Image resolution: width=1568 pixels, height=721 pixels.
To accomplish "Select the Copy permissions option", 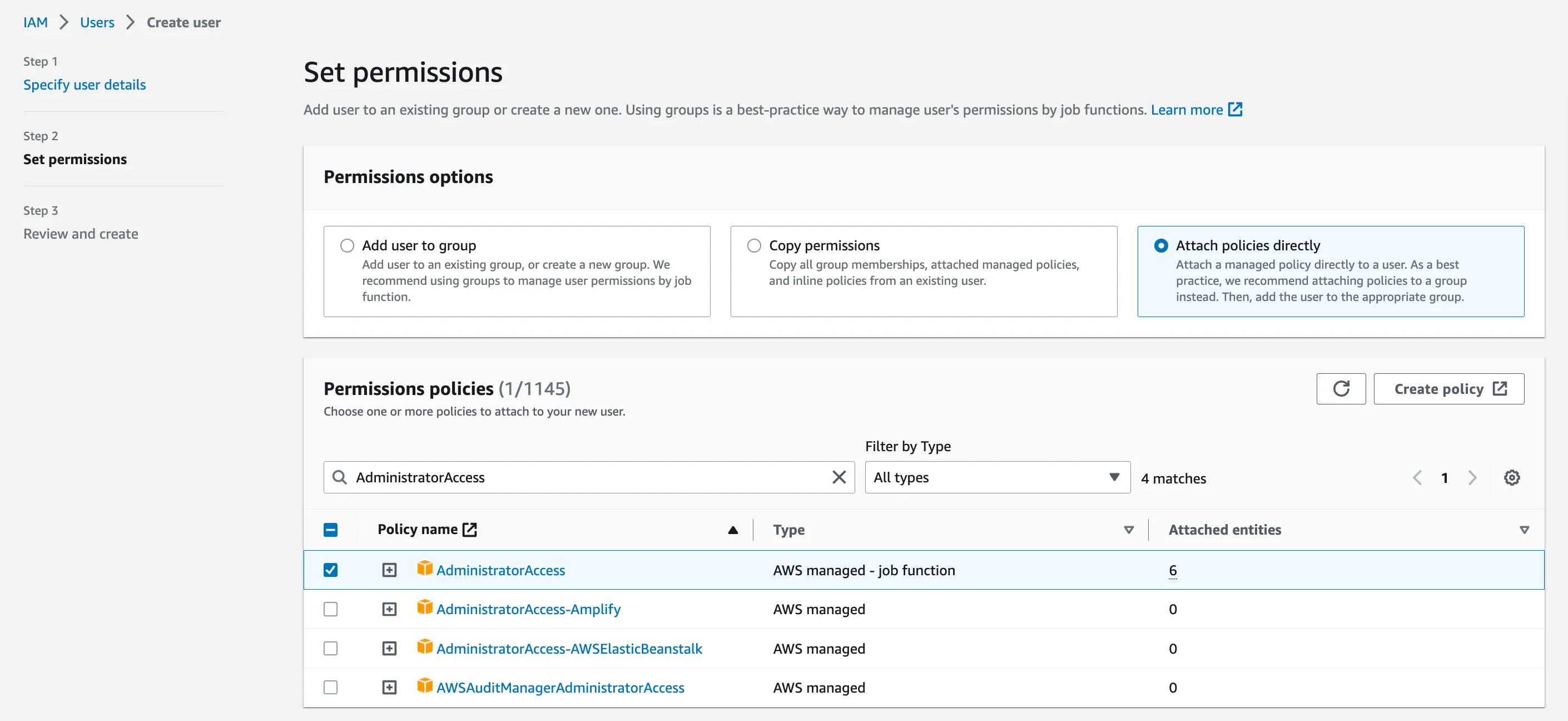I will pyautogui.click(x=754, y=245).
